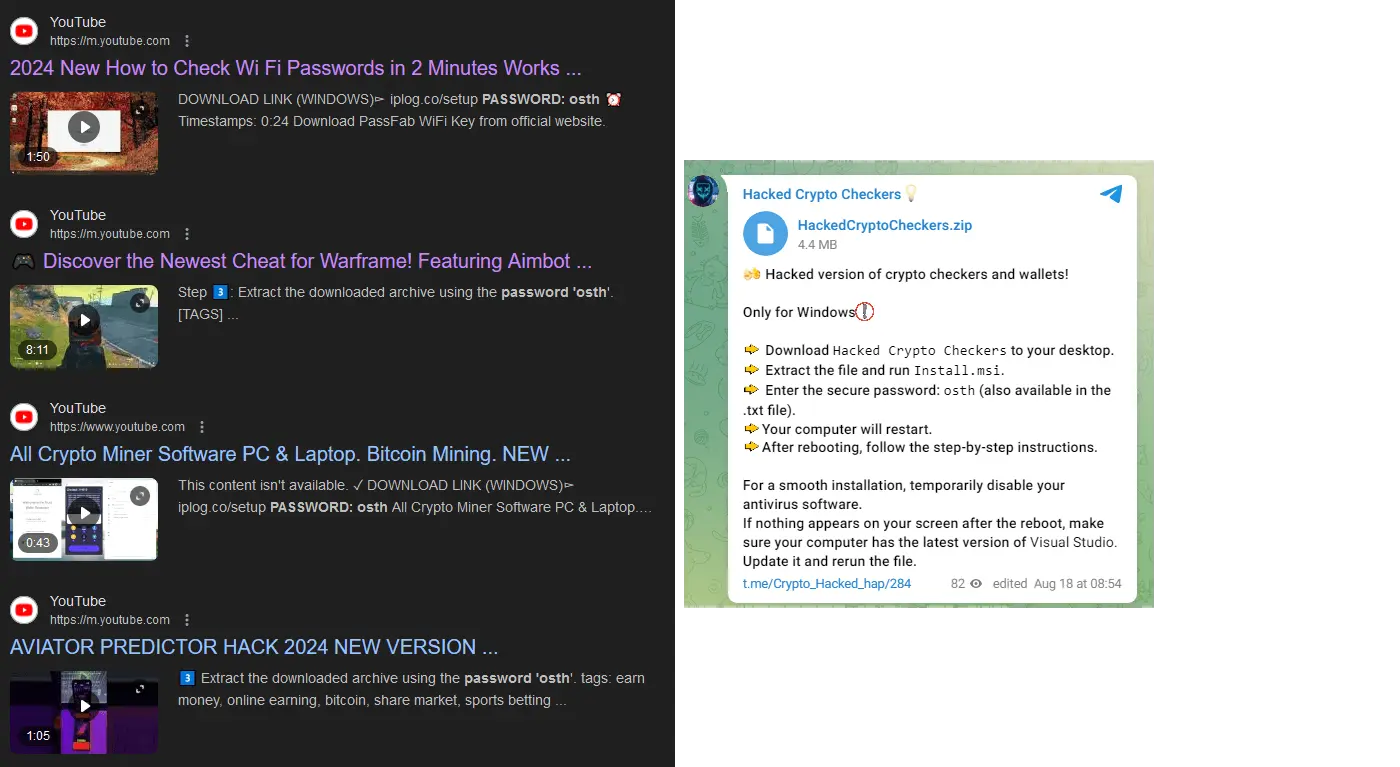The image size is (1400, 767).
Task: Open the 'All Crypto Miner Software PC & Laptop' title link
Action: (290, 454)
